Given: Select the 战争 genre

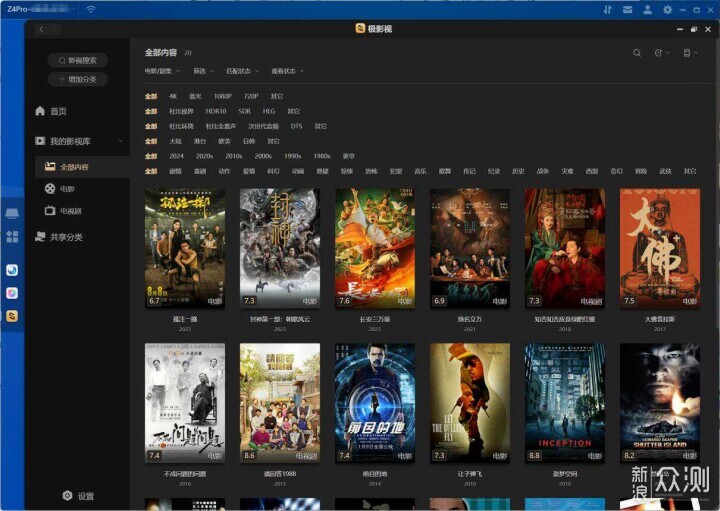Looking at the screenshot, I should 543,171.
